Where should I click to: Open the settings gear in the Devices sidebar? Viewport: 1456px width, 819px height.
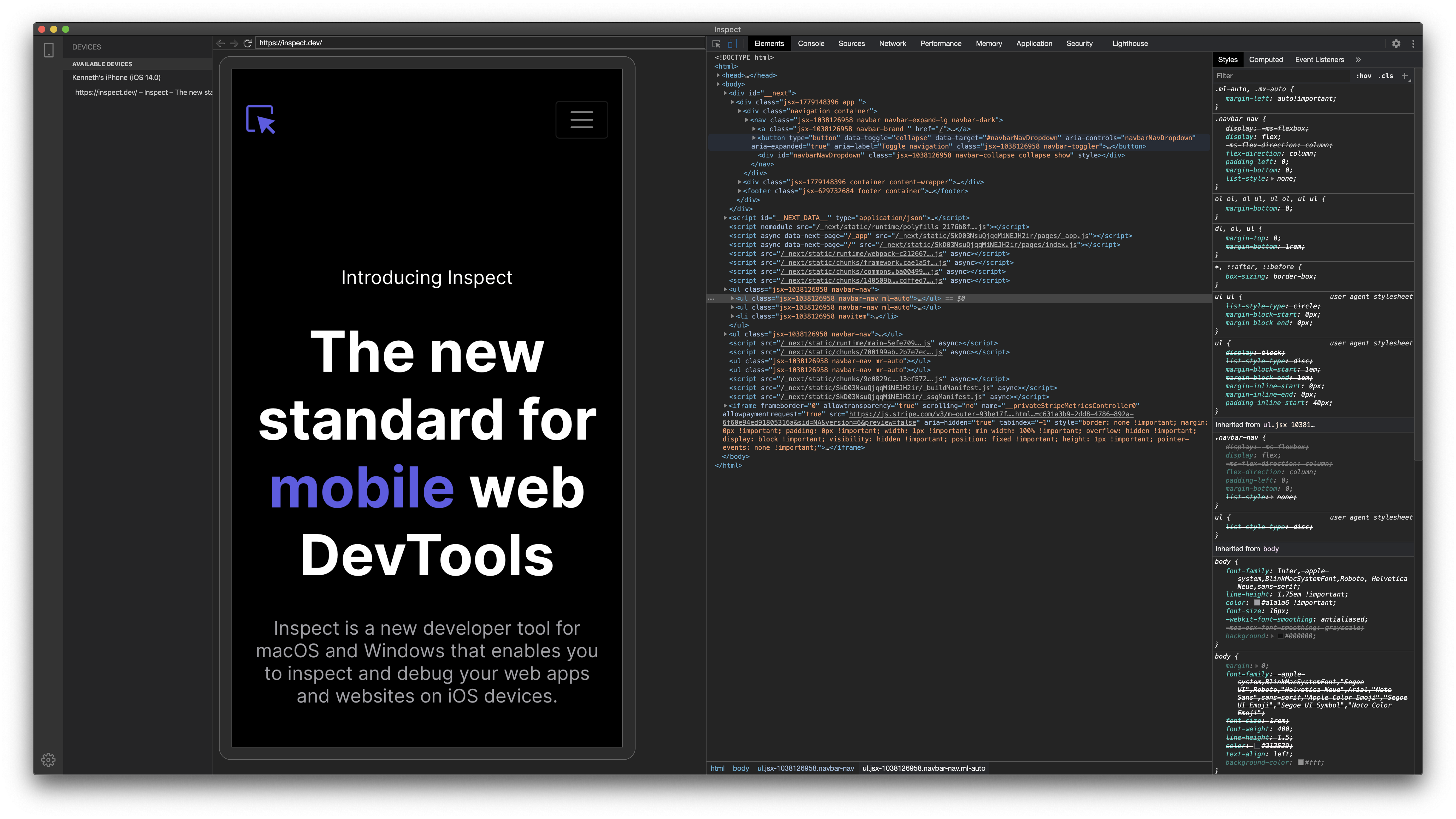click(x=49, y=760)
